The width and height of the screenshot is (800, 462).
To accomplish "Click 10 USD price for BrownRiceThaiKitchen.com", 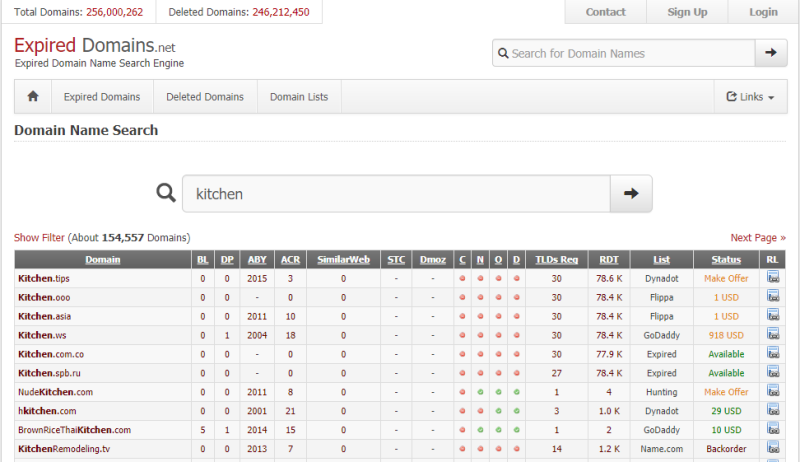I will (726, 430).
